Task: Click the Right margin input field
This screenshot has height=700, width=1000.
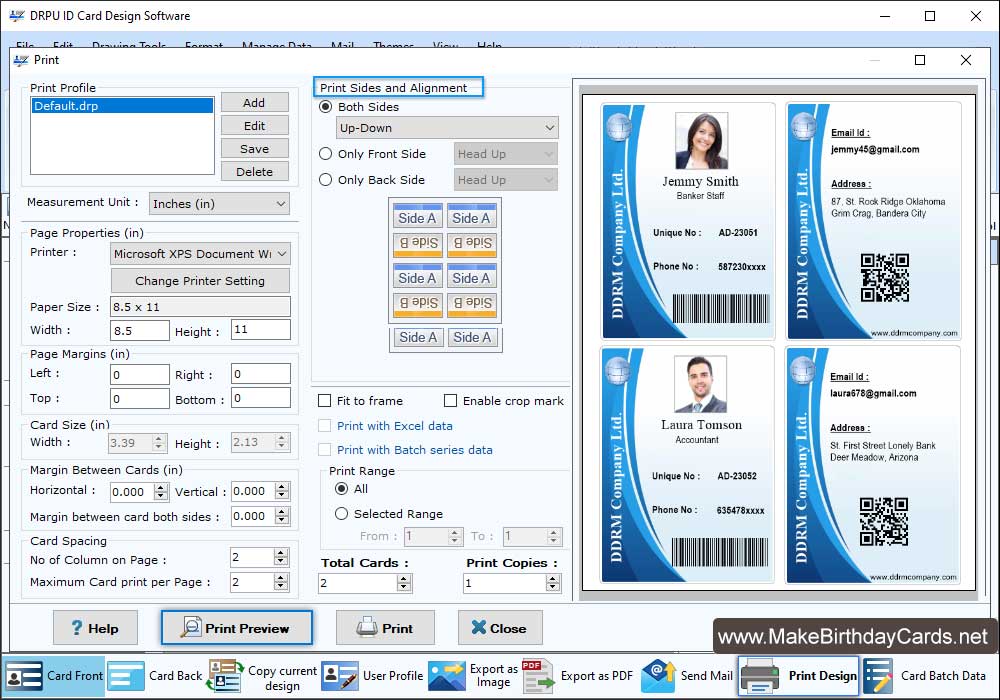Action: (x=261, y=374)
